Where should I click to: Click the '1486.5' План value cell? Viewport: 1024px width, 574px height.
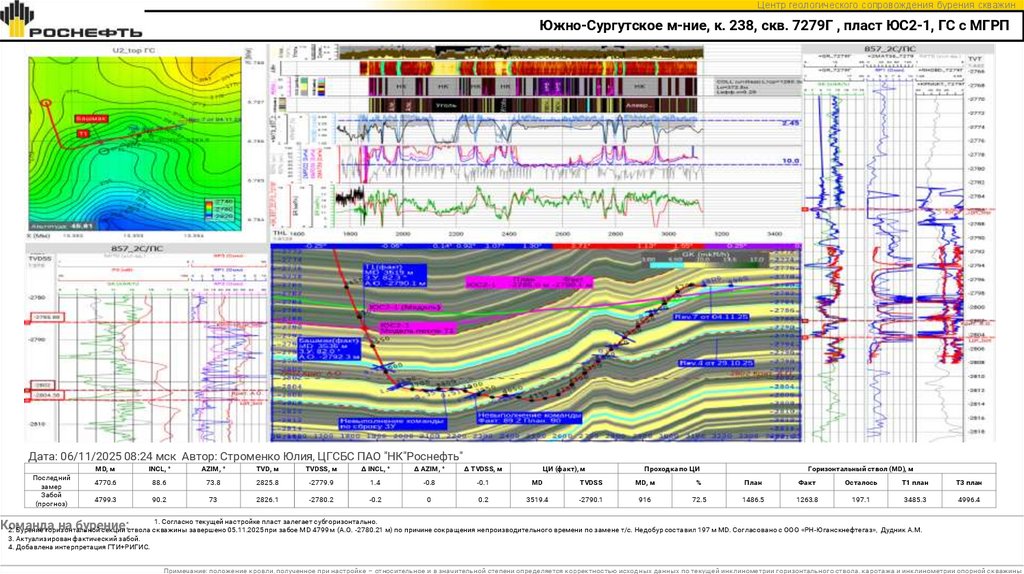point(753,500)
